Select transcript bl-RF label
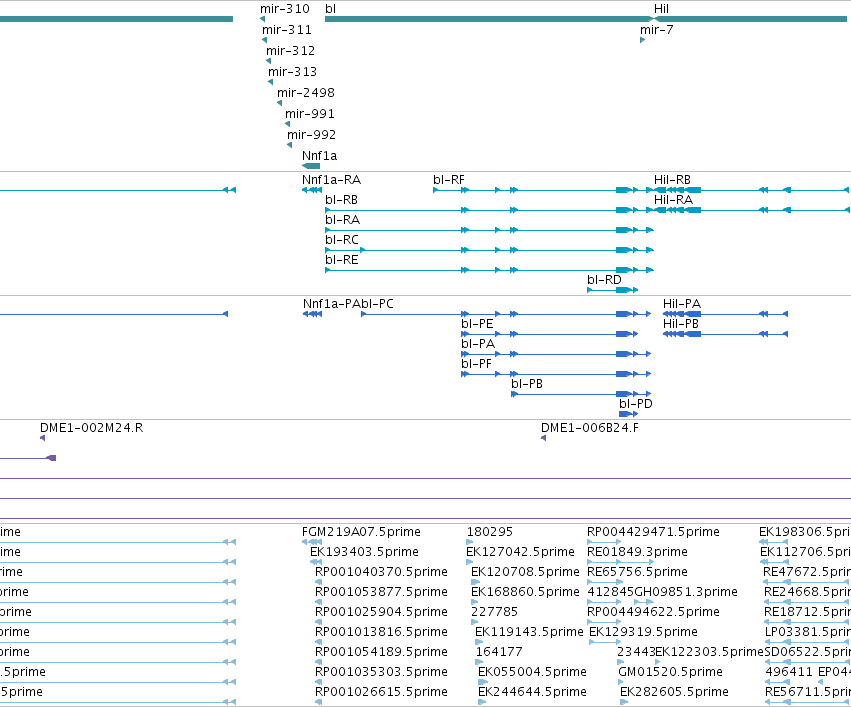 pos(449,180)
